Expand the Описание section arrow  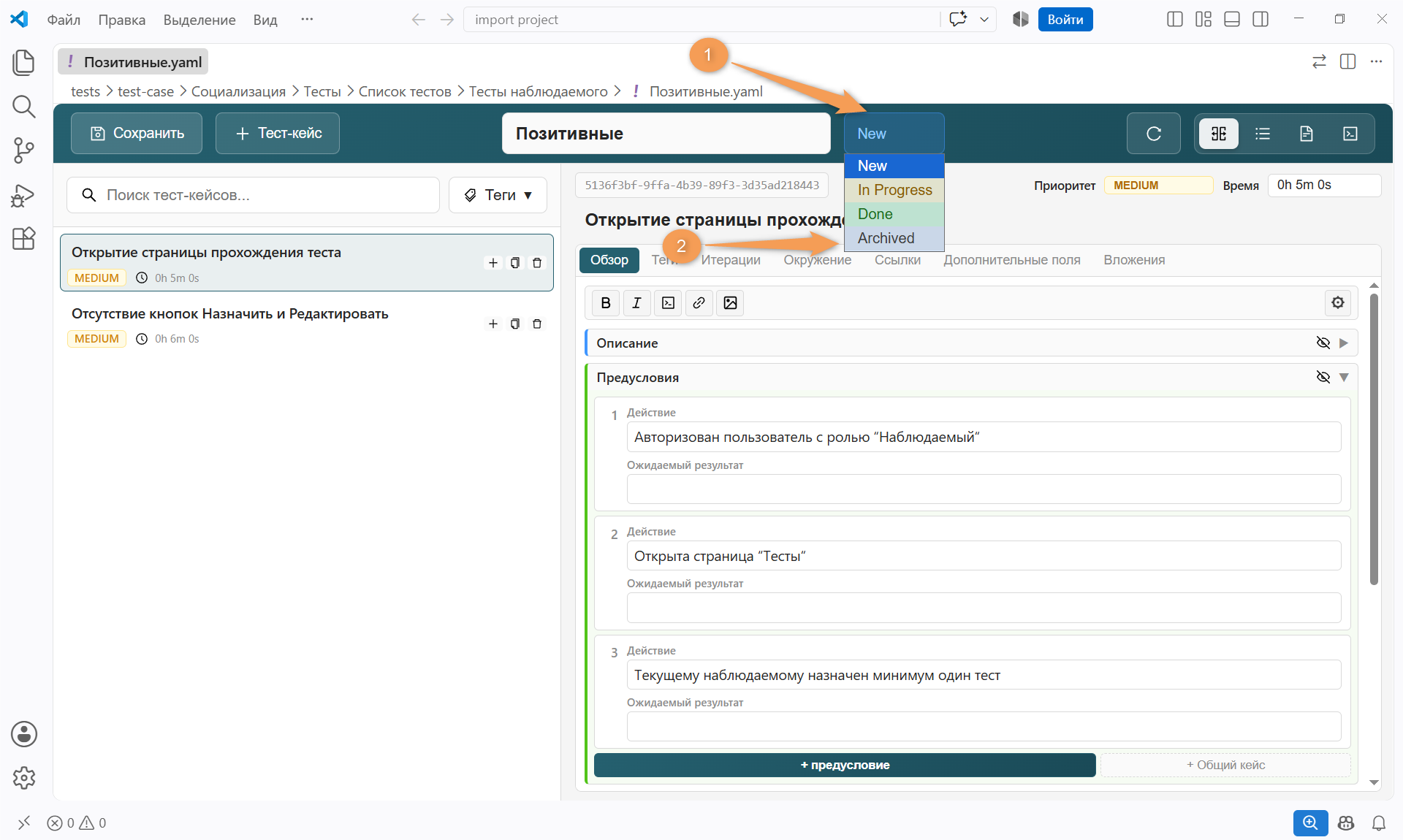pos(1344,343)
